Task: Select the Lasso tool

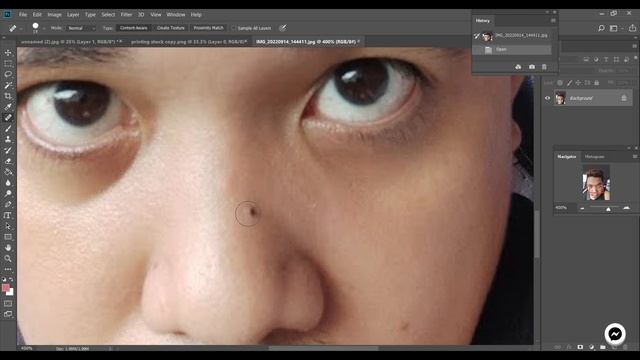Action: tap(8, 74)
